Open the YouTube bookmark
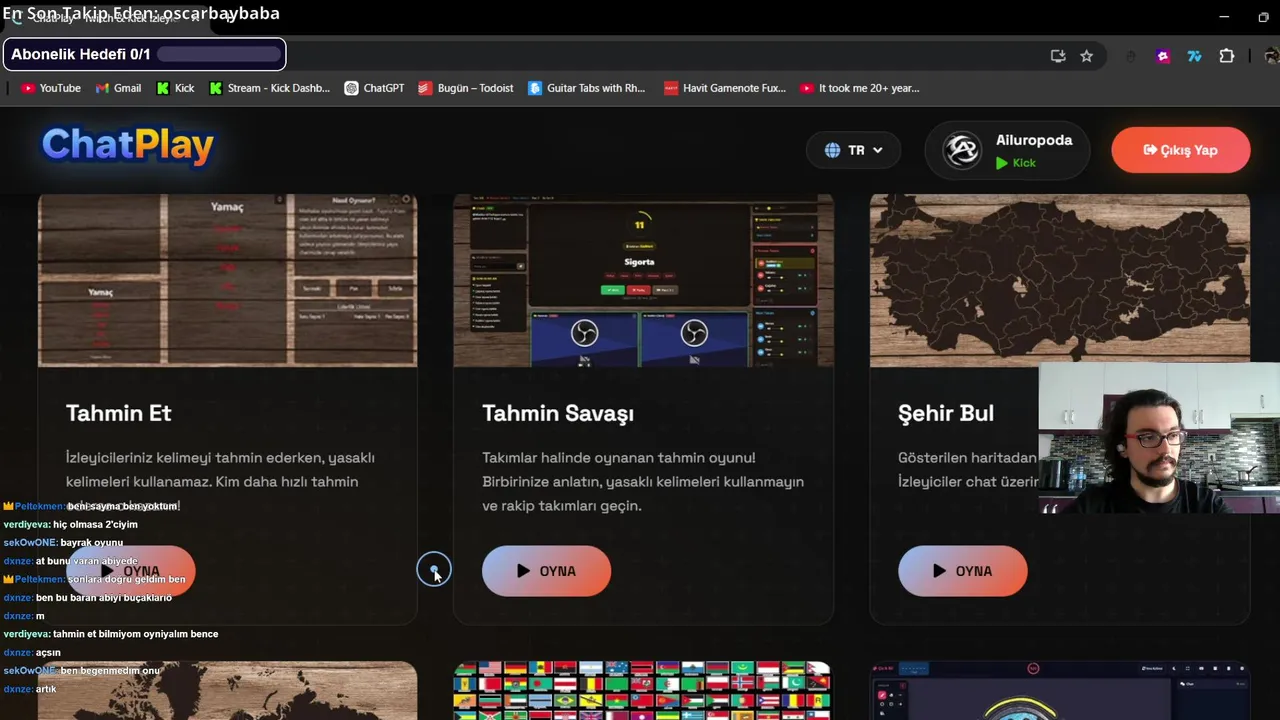1280x720 pixels. click(x=51, y=88)
